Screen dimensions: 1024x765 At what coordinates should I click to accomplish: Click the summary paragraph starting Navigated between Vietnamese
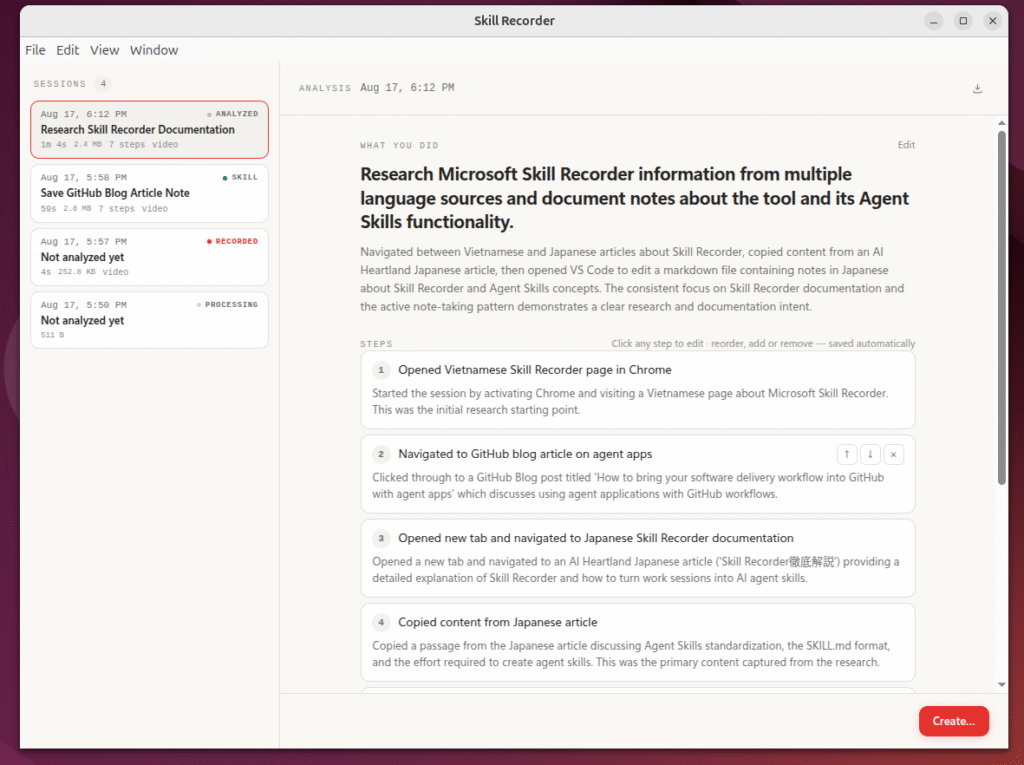point(632,279)
